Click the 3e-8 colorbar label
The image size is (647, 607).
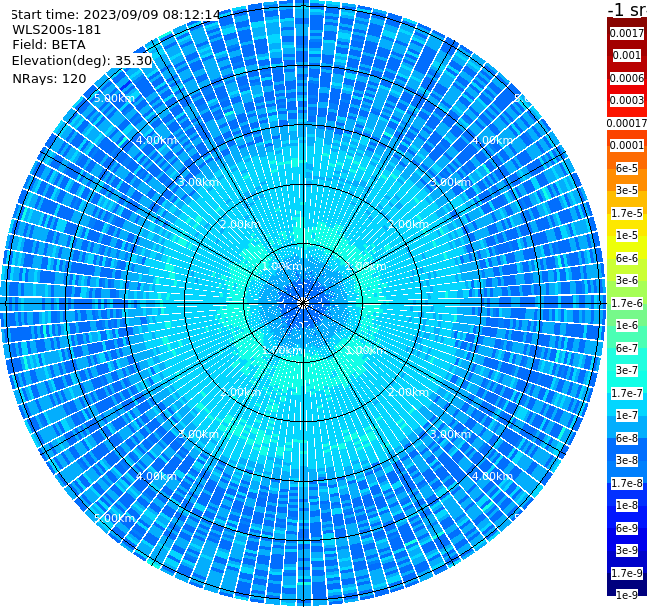627,460
